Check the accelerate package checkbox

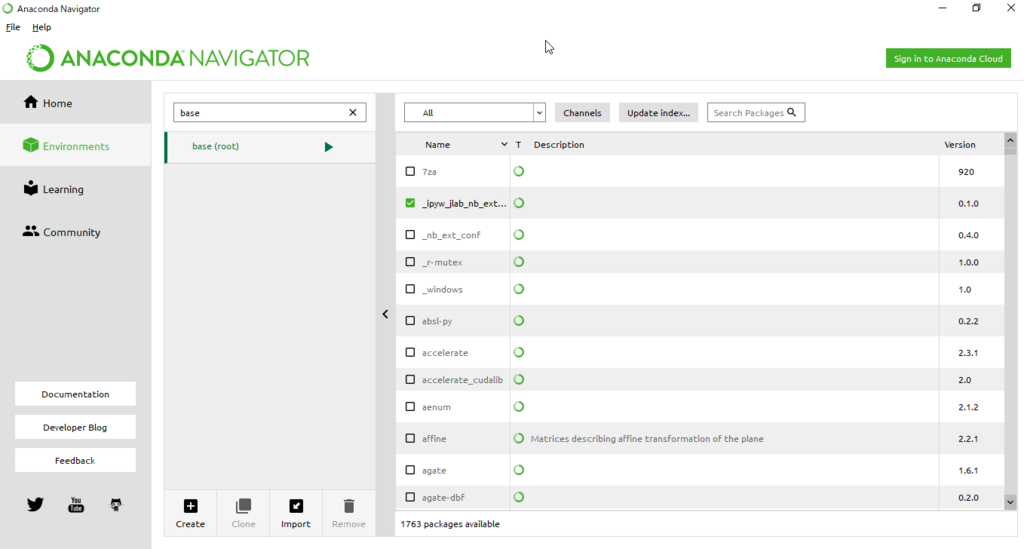pyautogui.click(x=410, y=353)
